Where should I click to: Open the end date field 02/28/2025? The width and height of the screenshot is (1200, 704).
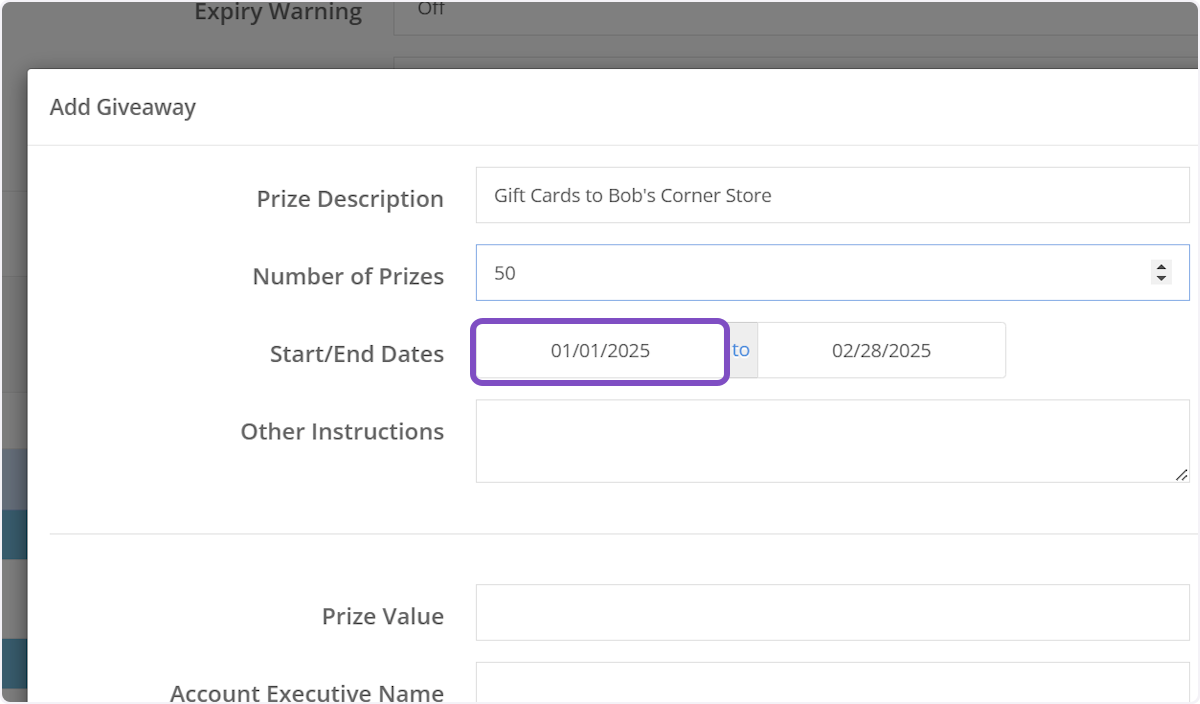point(881,351)
